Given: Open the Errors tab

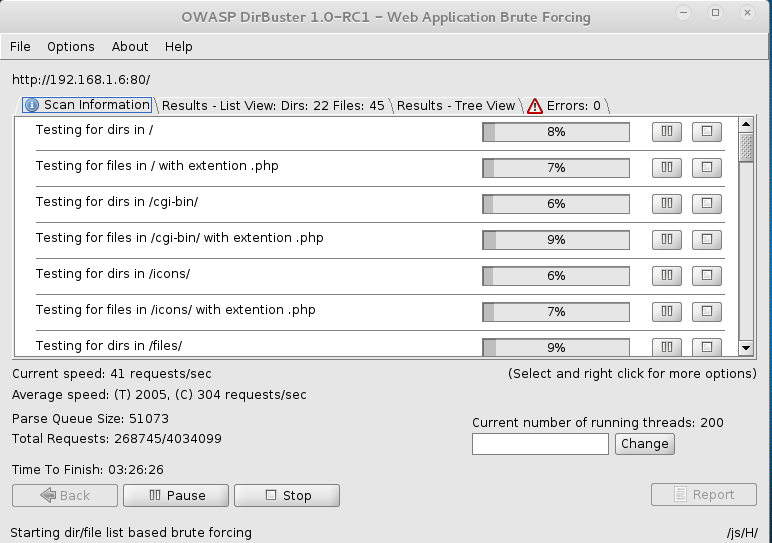Looking at the screenshot, I should 565,105.
